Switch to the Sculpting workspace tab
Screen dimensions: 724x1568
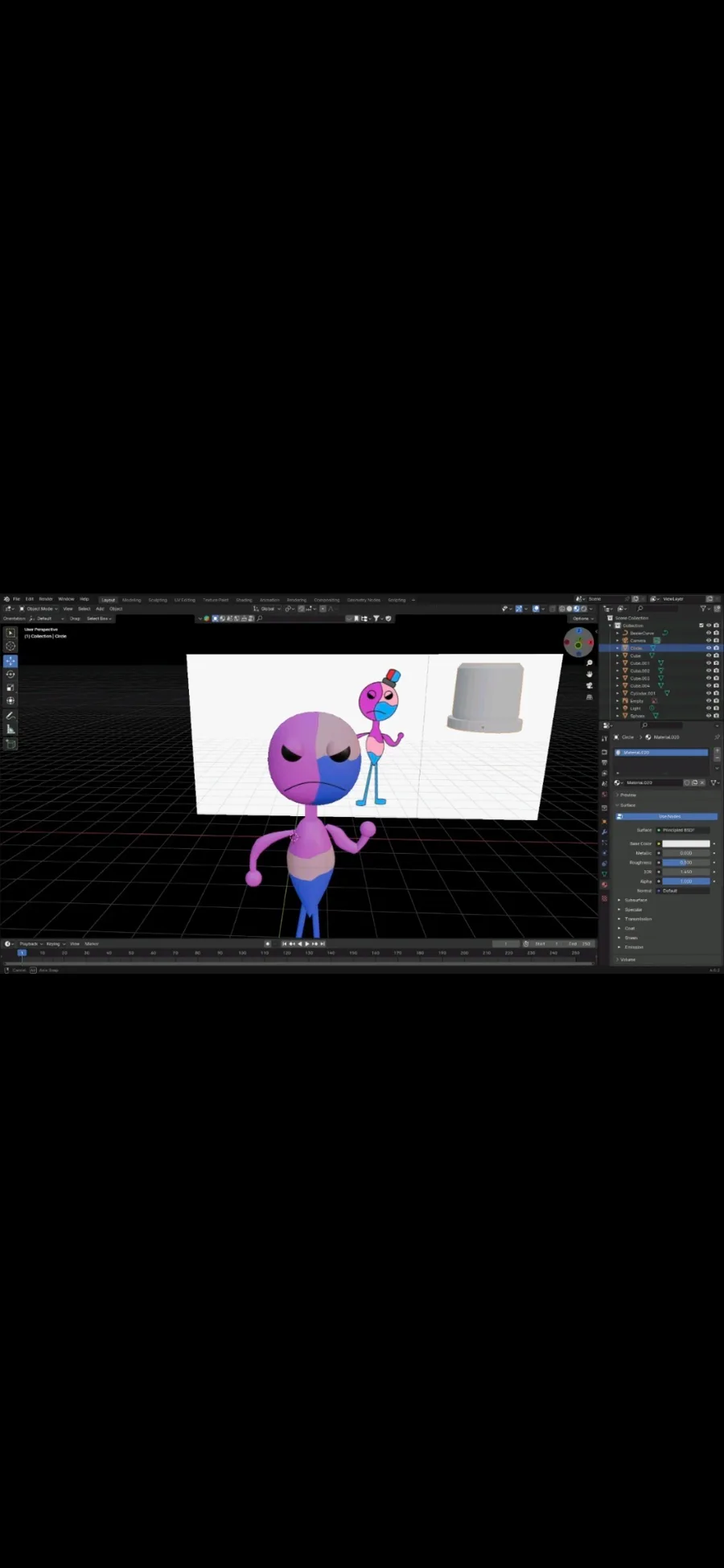pyautogui.click(x=158, y=600)
